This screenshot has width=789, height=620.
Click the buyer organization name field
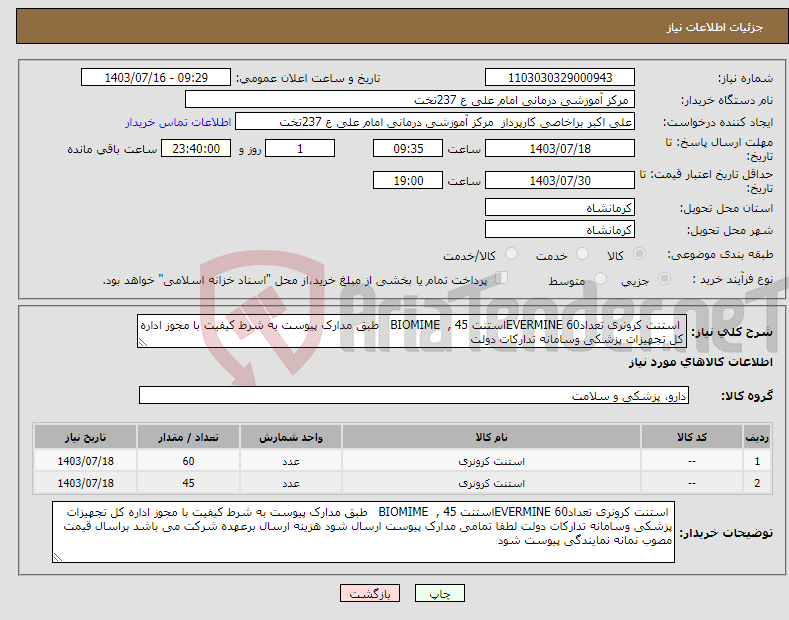[x=410, y=100]
